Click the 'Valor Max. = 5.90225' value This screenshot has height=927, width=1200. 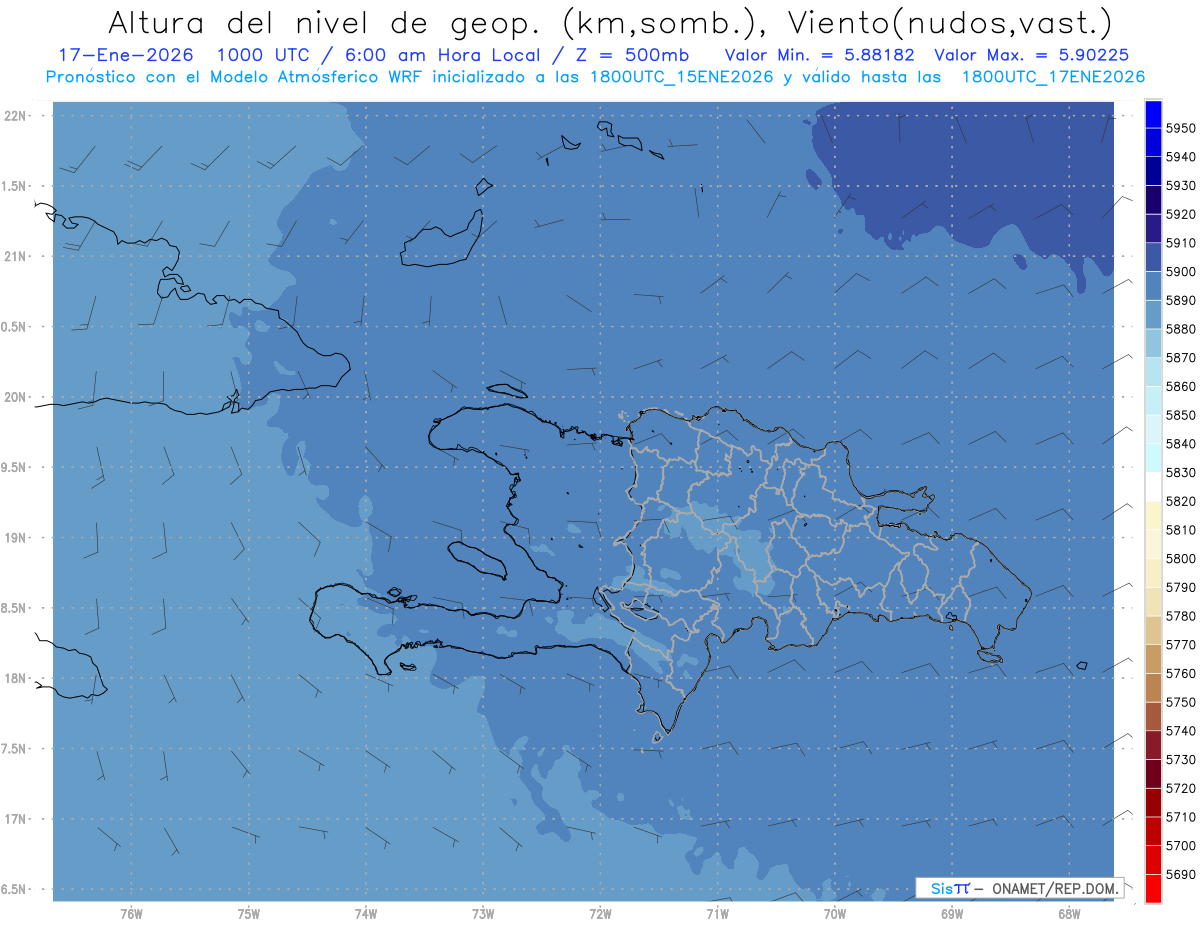click(1031, 55)
